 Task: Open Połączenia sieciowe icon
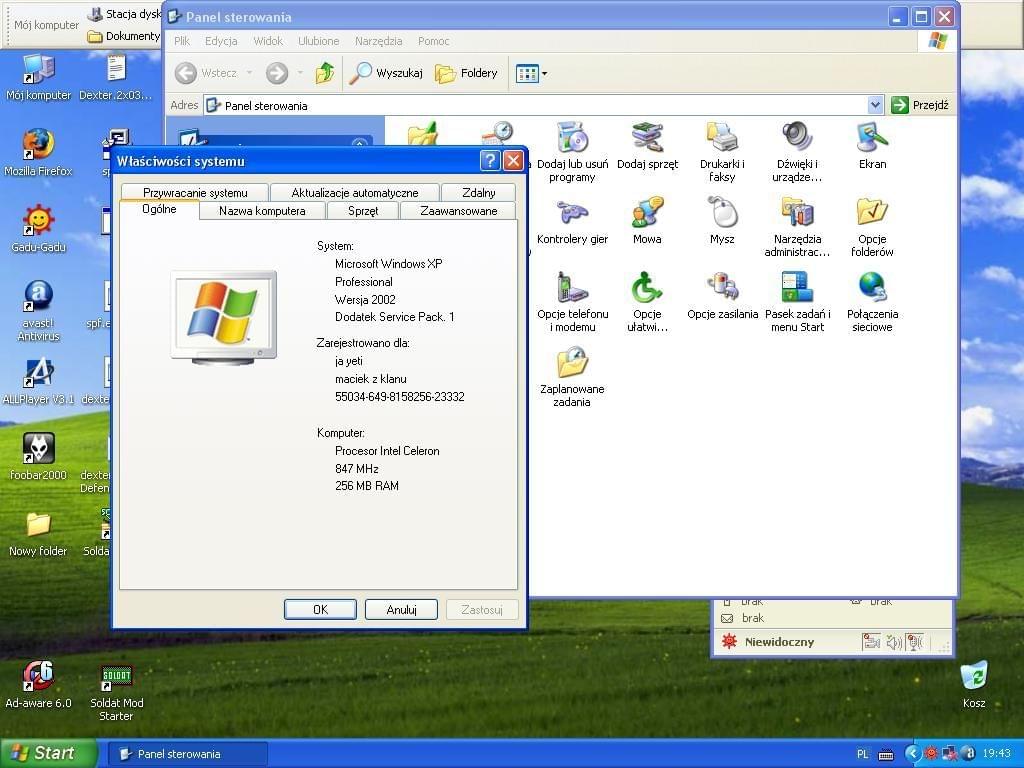point(872,288)
